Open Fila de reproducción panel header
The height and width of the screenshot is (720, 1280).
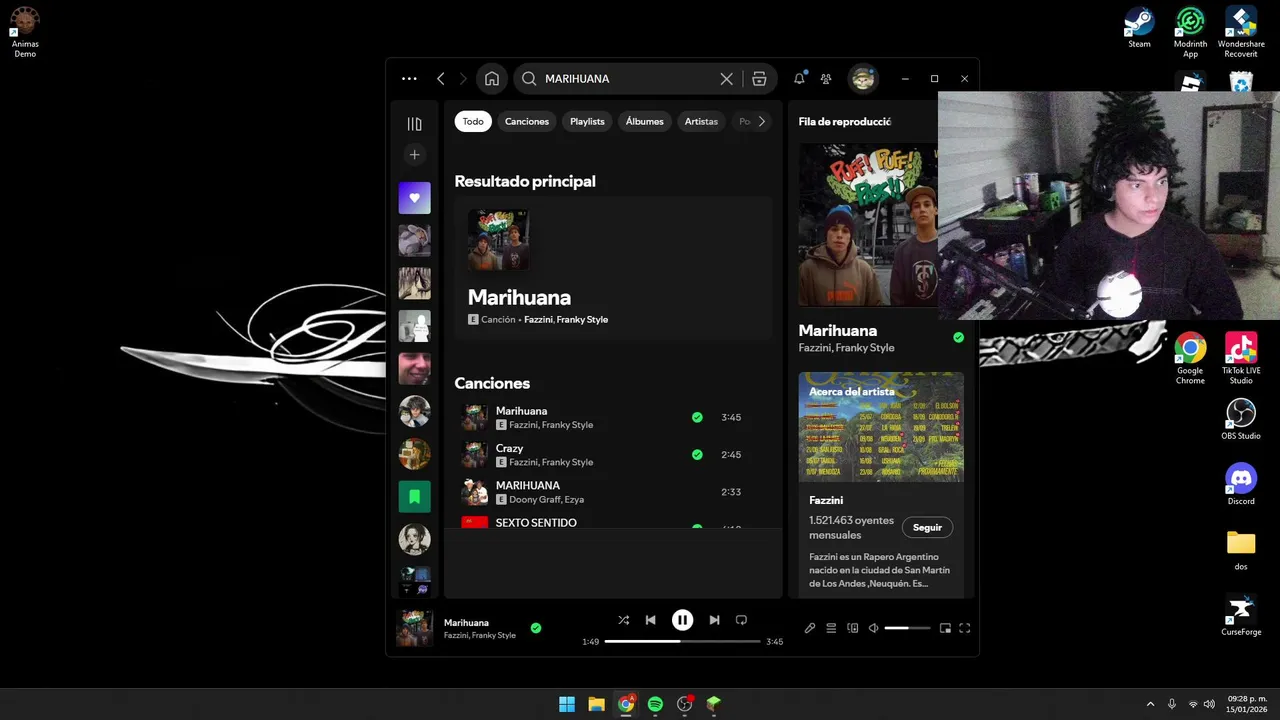pos(845,121)
